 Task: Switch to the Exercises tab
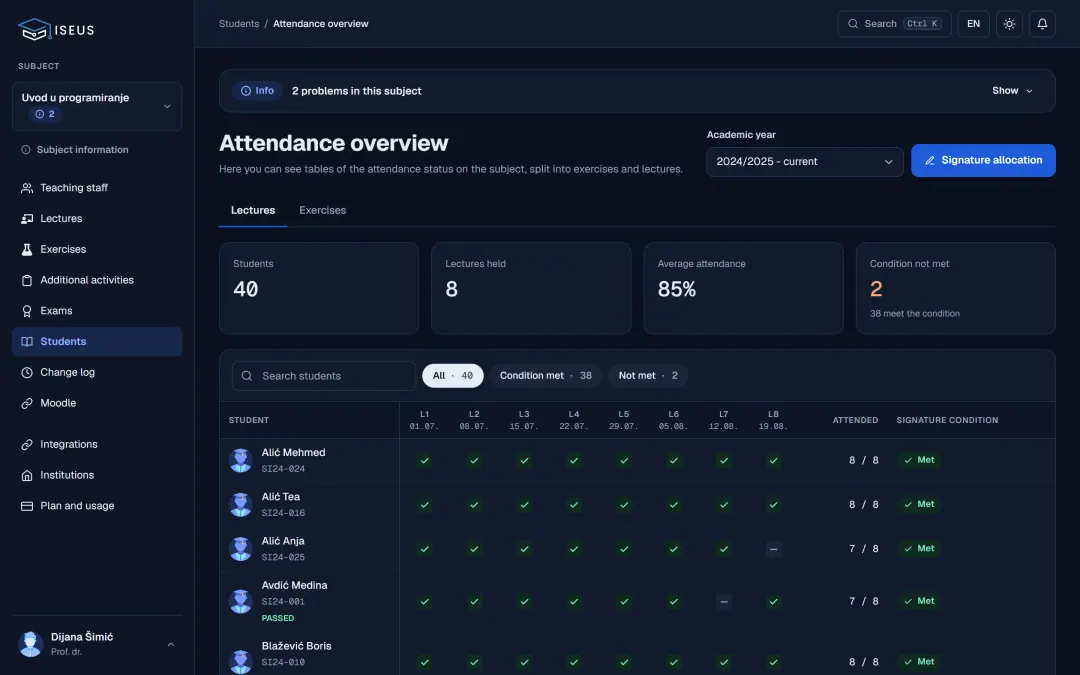pos(322,211)
